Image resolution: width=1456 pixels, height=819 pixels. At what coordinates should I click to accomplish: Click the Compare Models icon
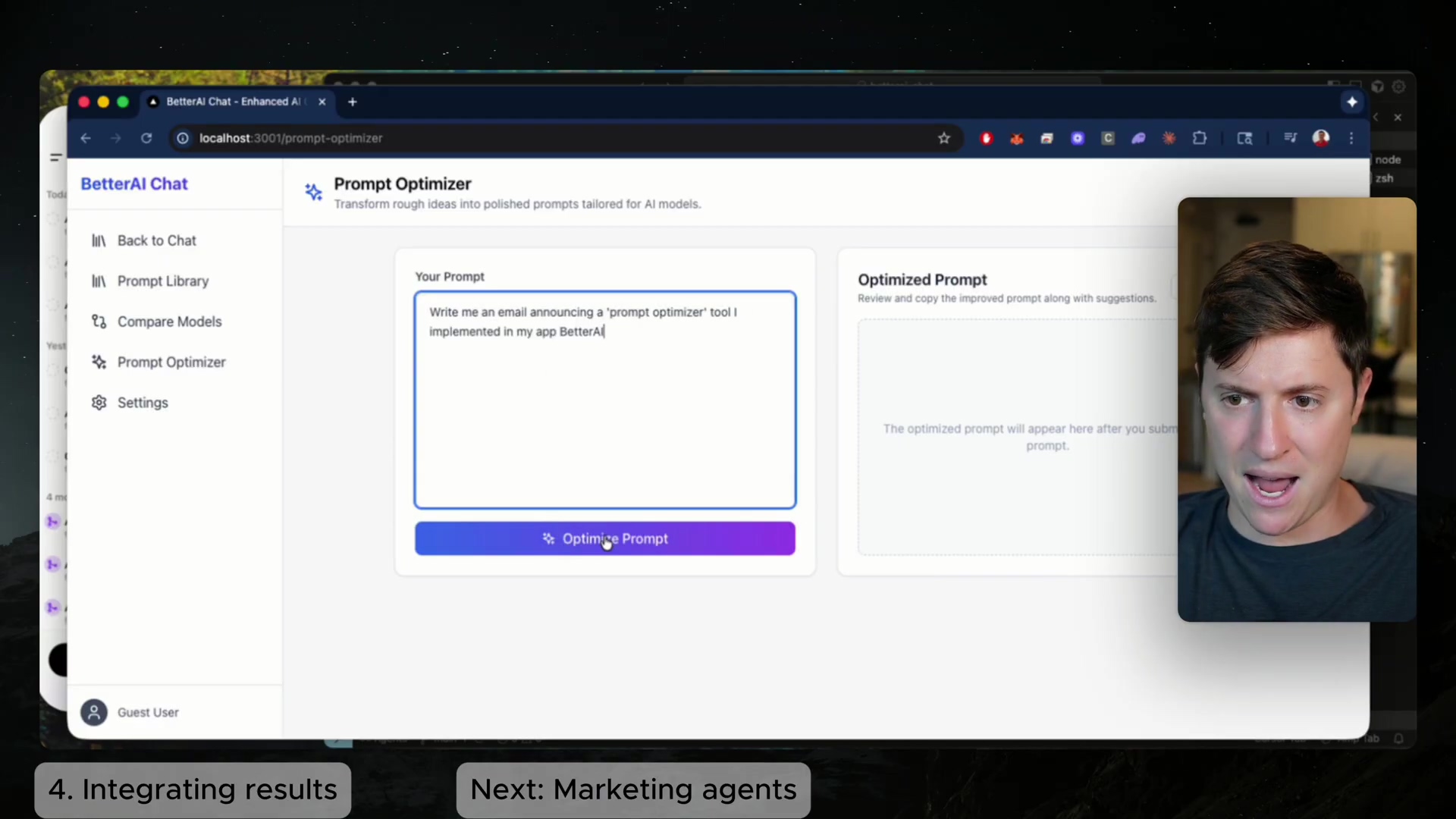click(x=99, y=322)
